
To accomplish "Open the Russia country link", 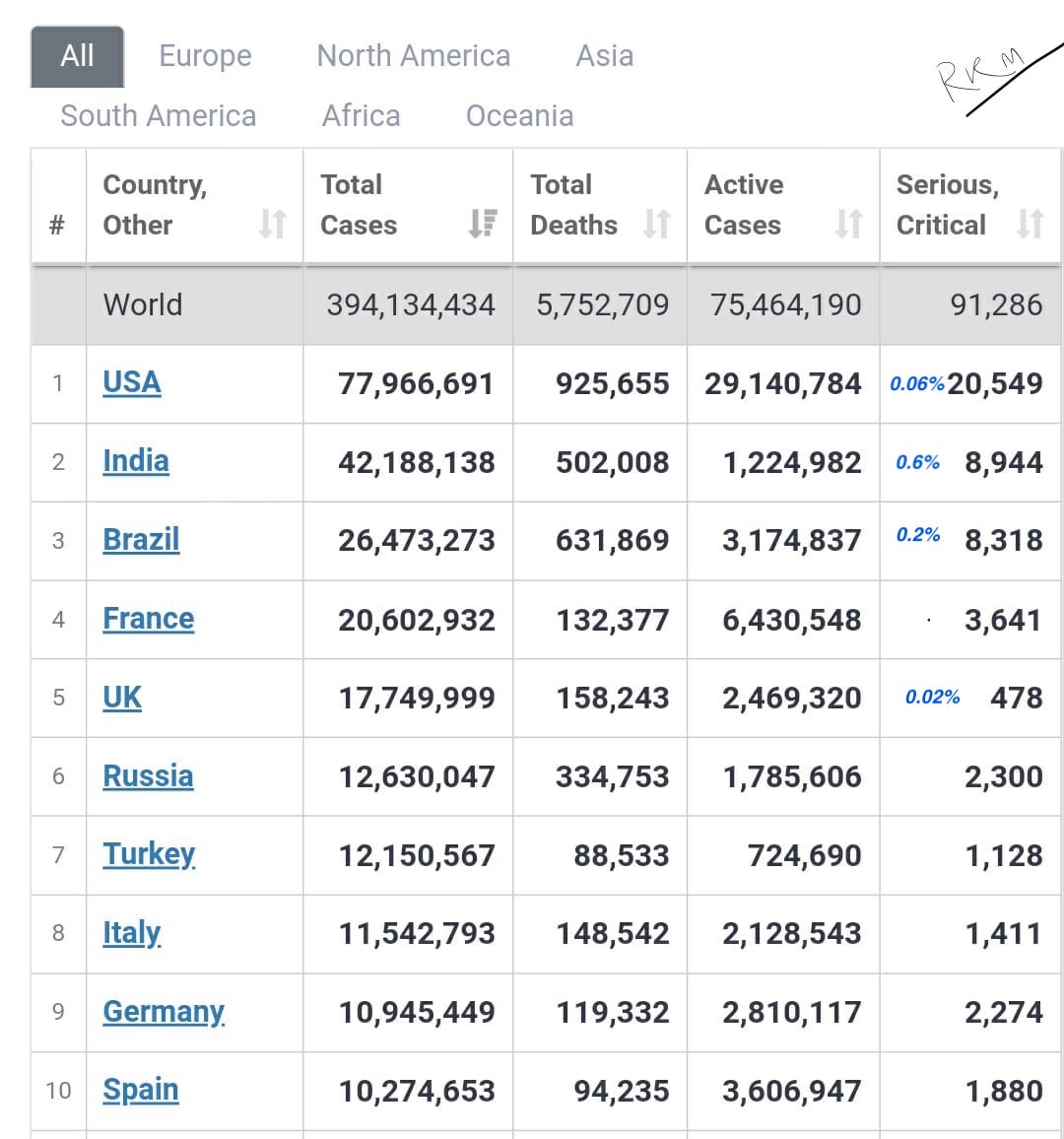I will coord(148,776).
